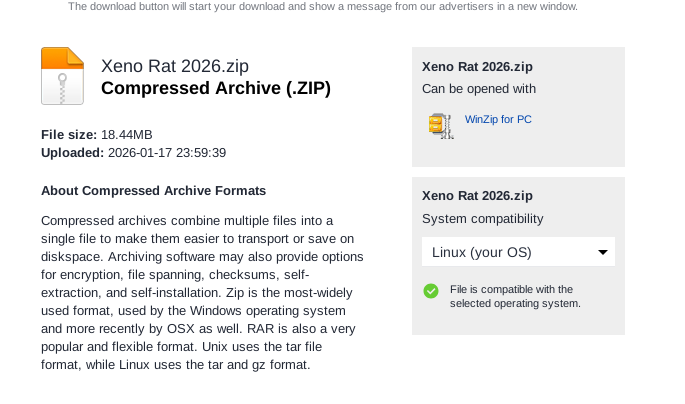Click the WinZip application icon

point(440,125)
